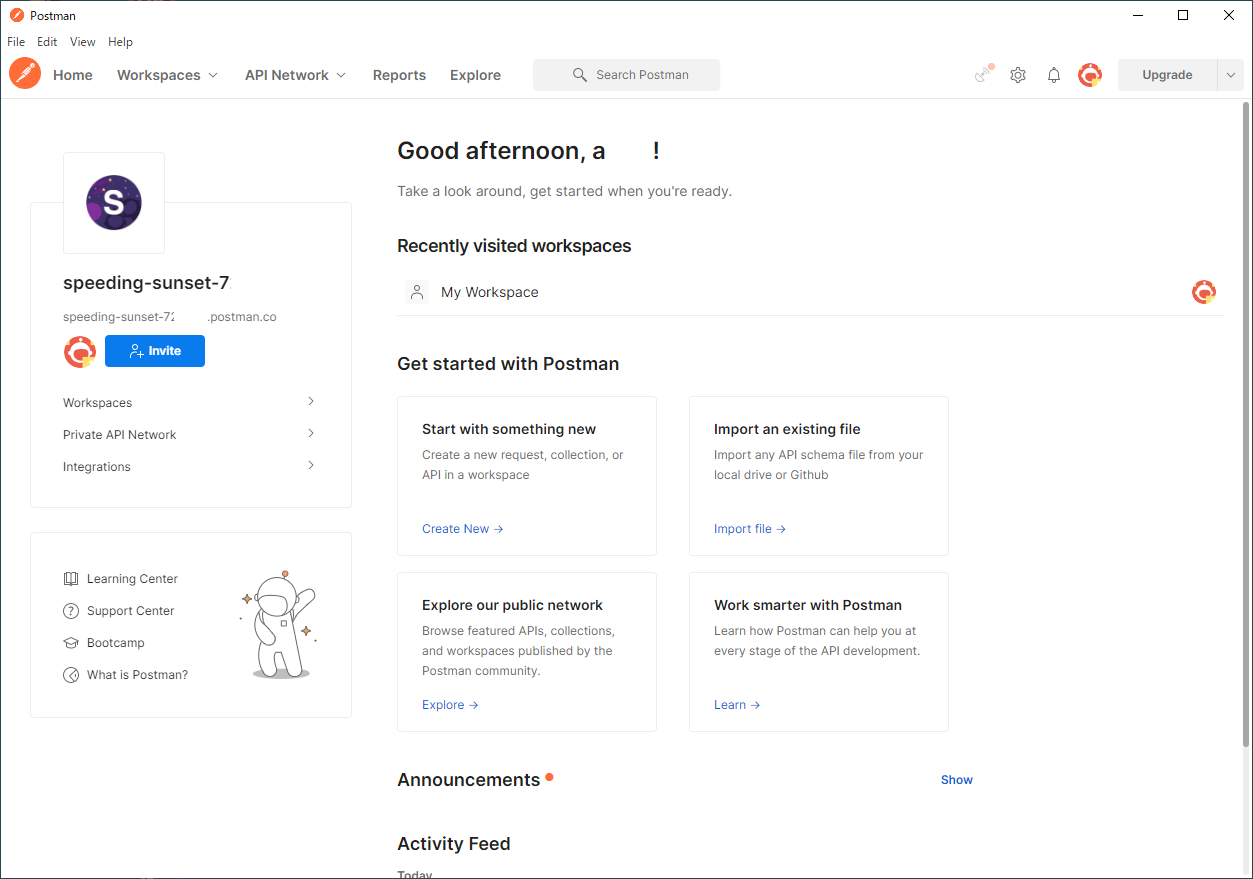Click the Explore link in the public network card
Viewport: 1253px width, 879px height.
(x=450, y=705)
